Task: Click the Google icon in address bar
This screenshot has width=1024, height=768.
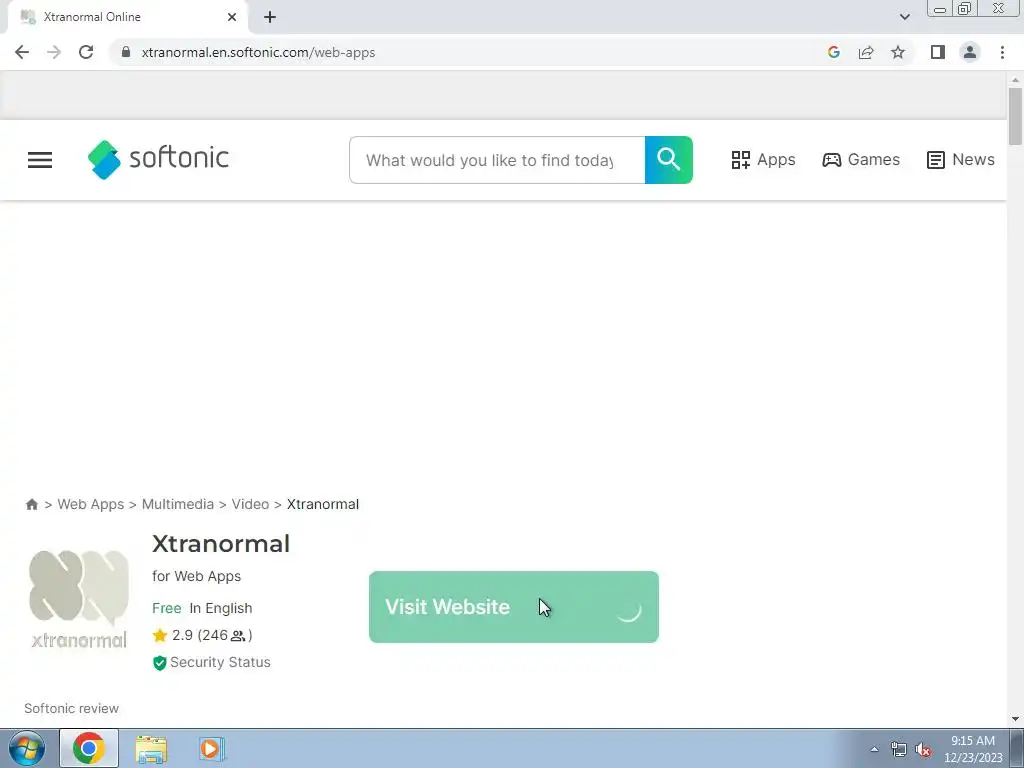Action: click(x=833, y=52)
